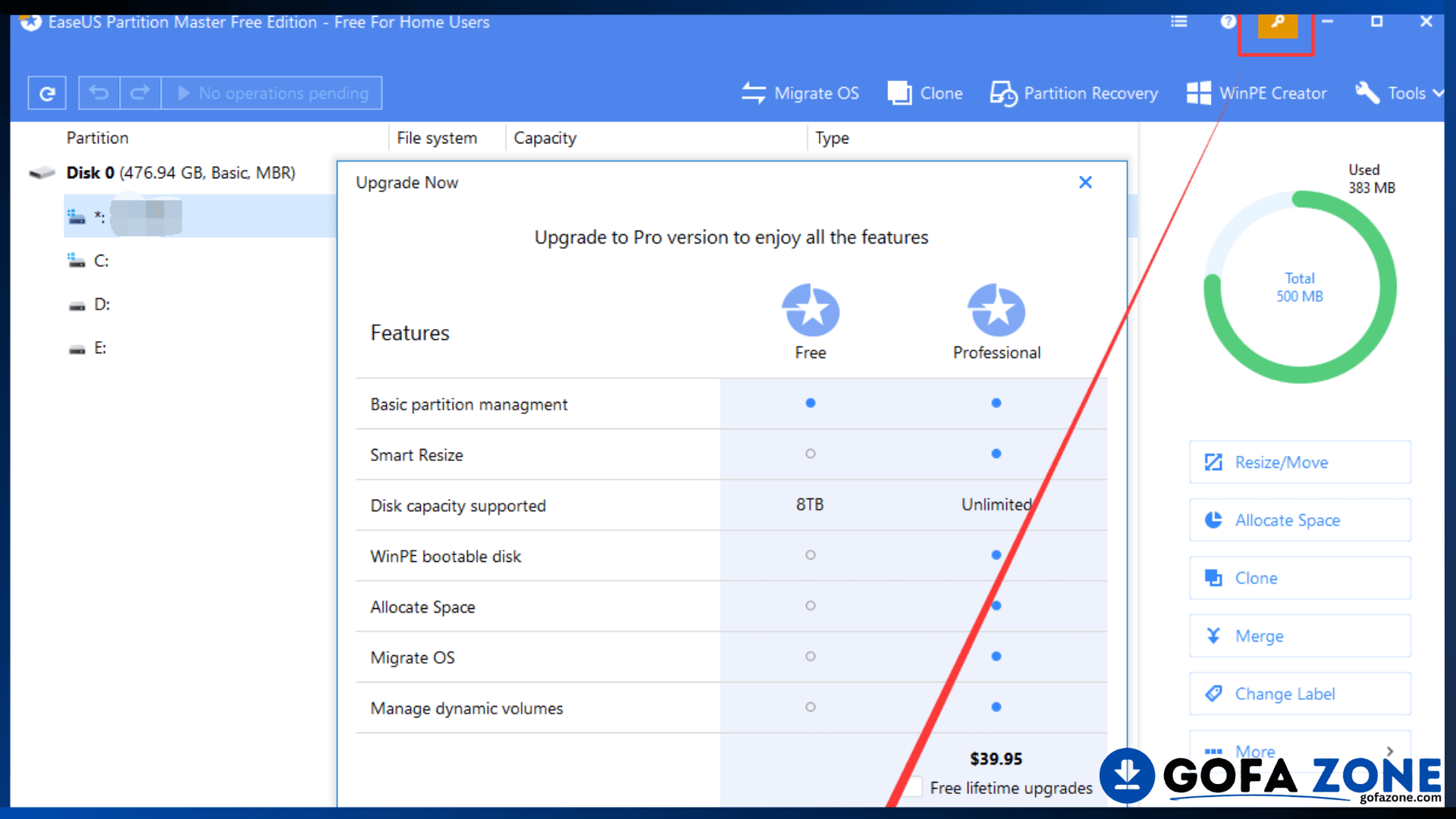Select Disk 0 in partition list
Viewport: 1456px width, 819px height.
180,173
